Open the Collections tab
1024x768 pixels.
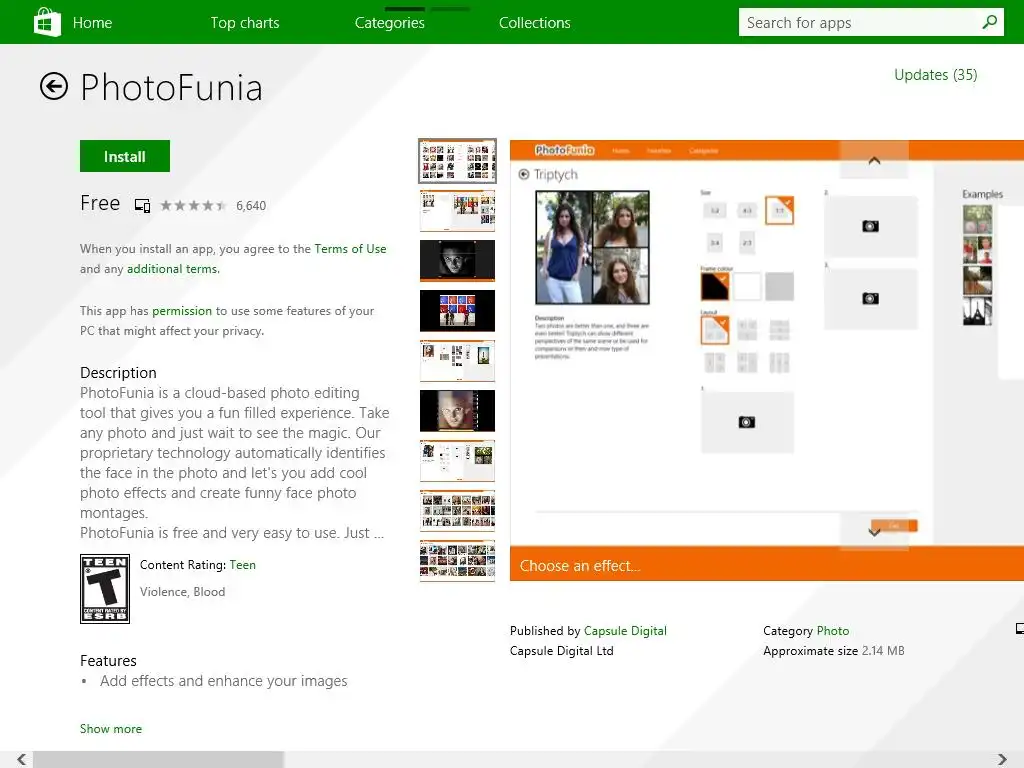535,23
